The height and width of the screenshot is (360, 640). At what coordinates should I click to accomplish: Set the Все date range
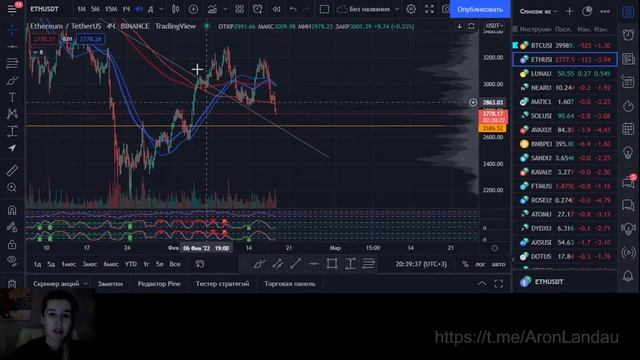[x=175, y=264]
